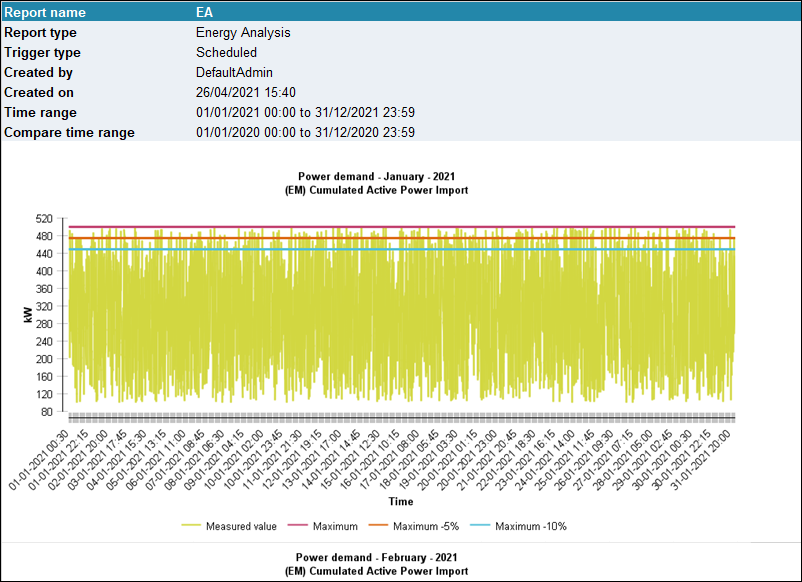Click the 520 tick on the y-axis
Image resolution: width=802 pixels, height=582 pixels.
(45, 218)
